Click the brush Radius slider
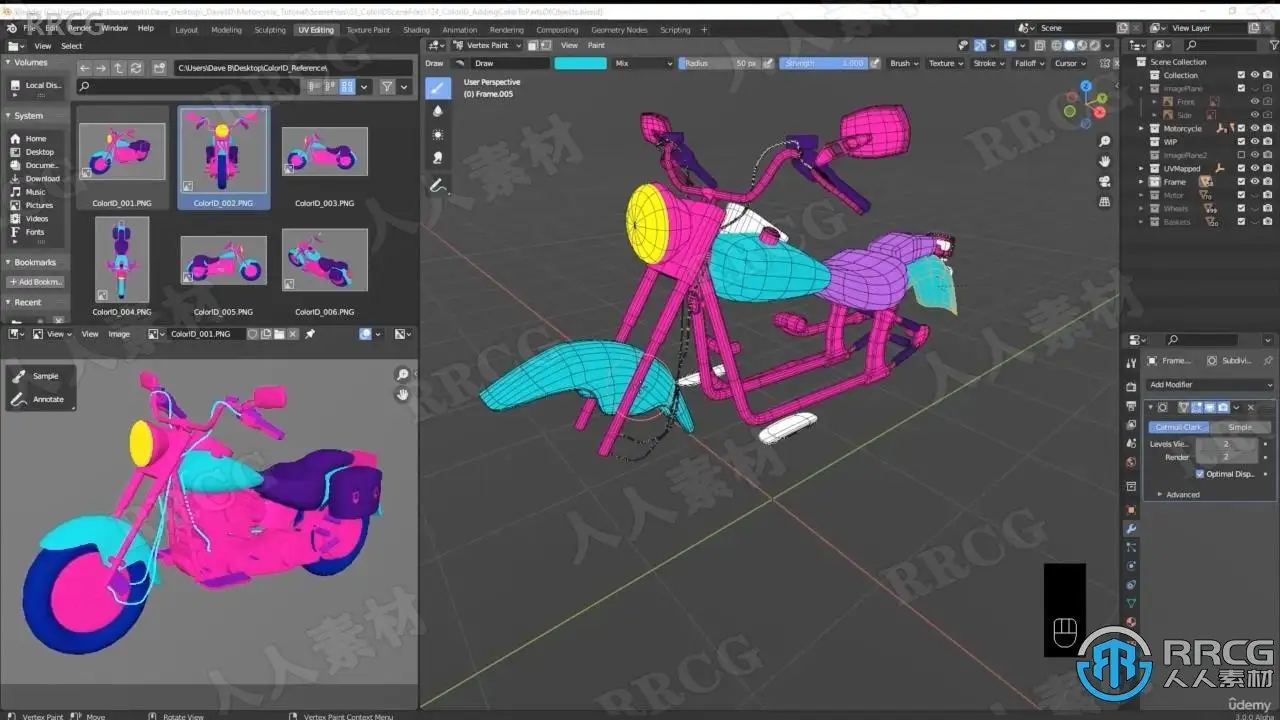 [x=718, y=63]
